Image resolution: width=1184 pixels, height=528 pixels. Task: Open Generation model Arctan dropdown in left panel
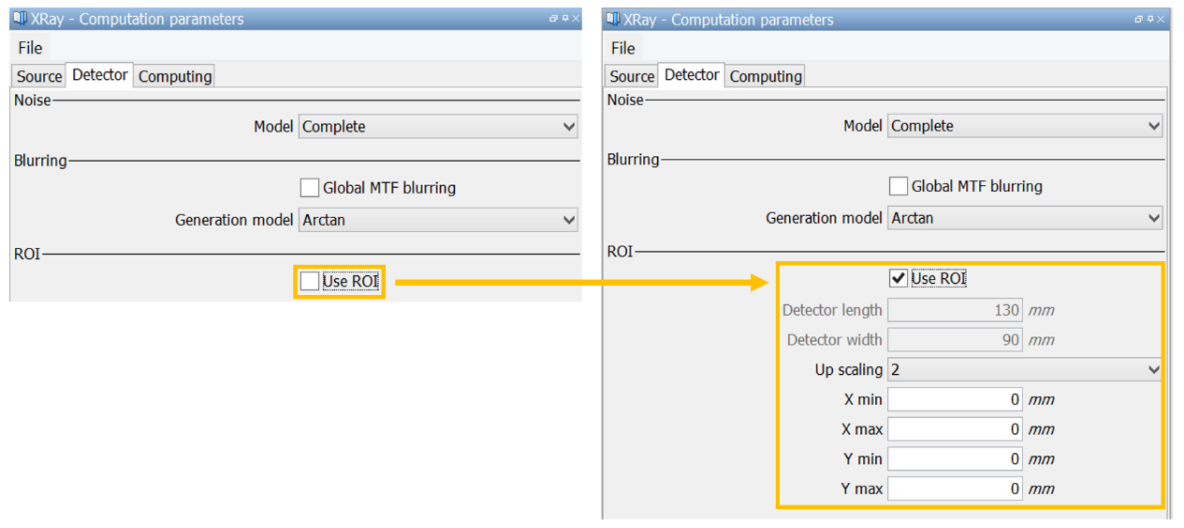coord(438,221)
